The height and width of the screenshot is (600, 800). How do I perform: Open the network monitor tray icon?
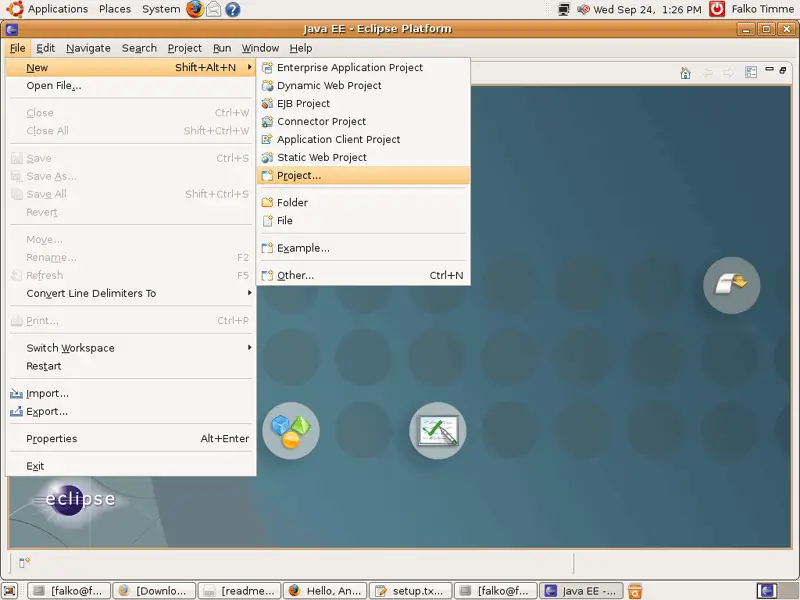point(564,9)
